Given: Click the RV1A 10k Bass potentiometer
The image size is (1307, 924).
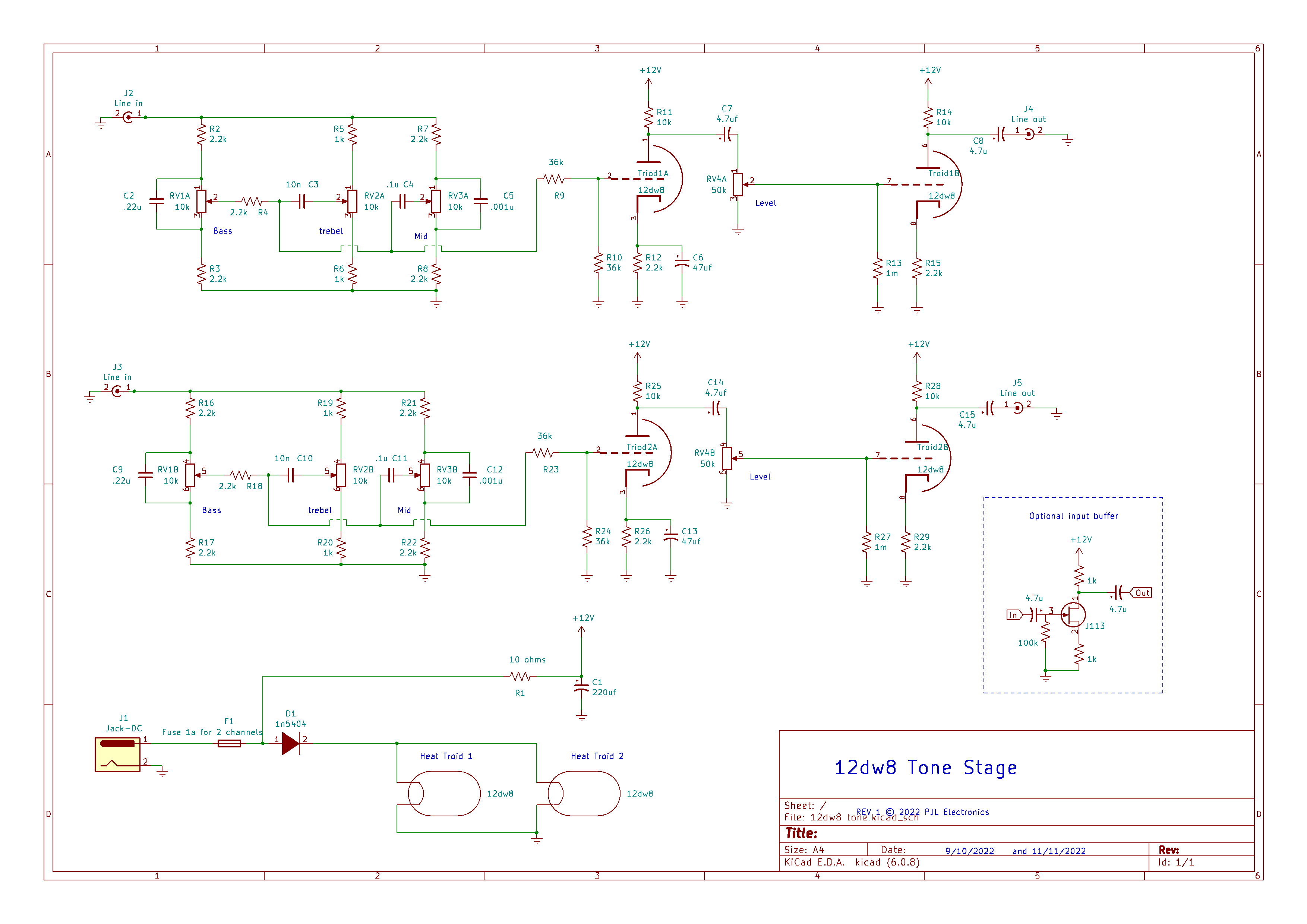Looking at the screenshot, I should pyautogui.click(x=201, y=201).
